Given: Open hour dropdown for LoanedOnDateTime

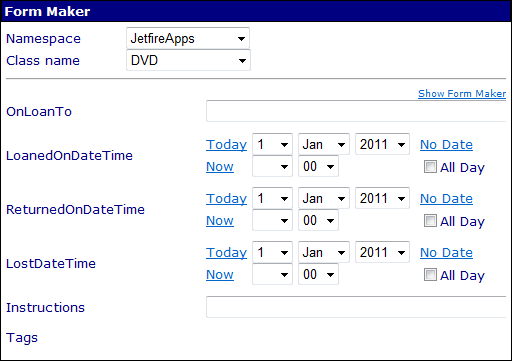Looking at the screenshot, I should tap(272, 166).
